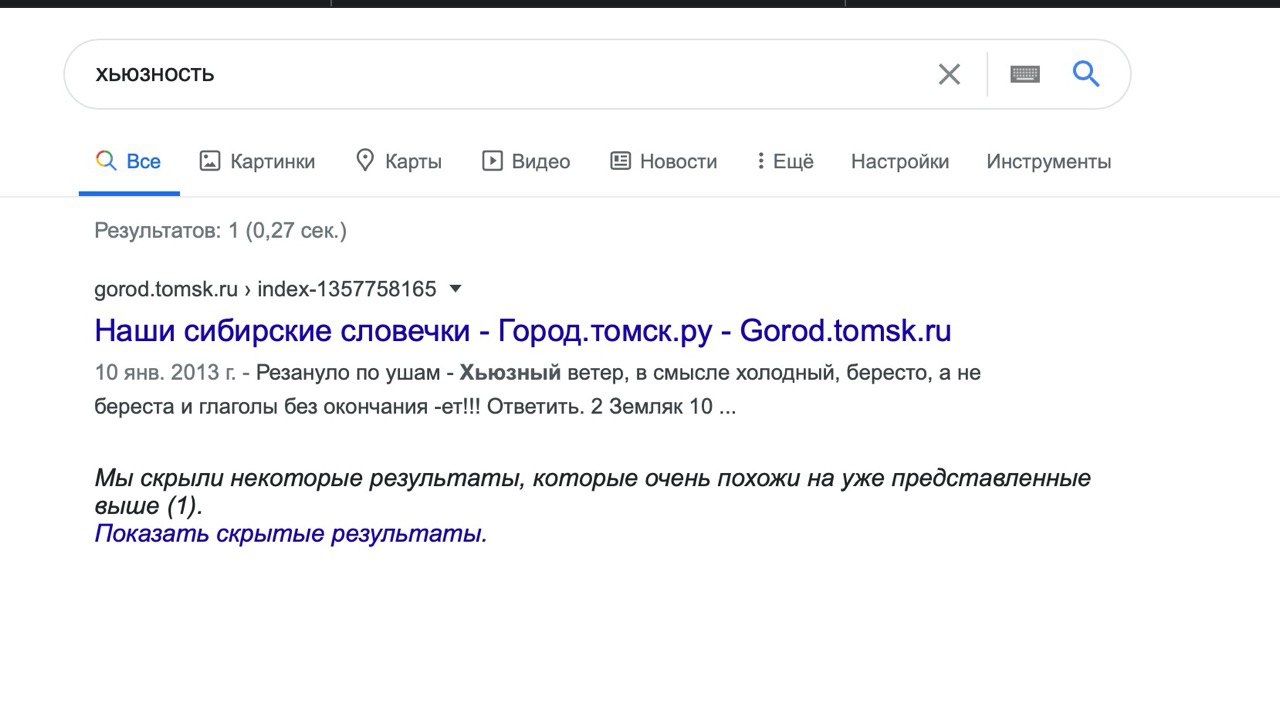Click the omitted-results notice Мы скрыли некоторые
The width and height of the screenshot is (1280, 710).
[592, 491]
